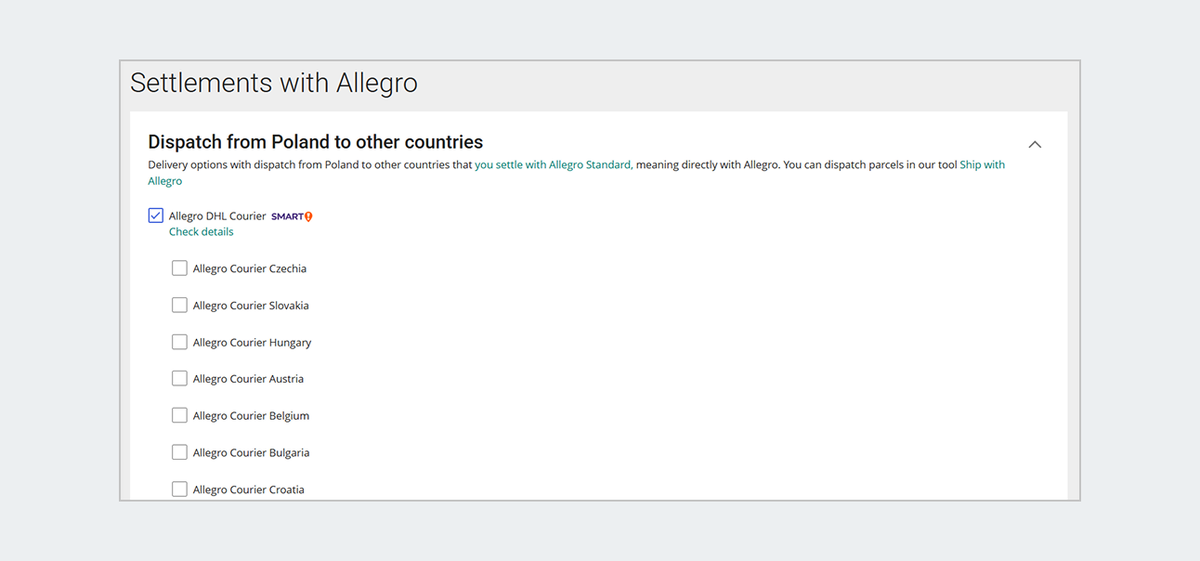Check the Allegro Courier Belgium option
The image size is (1200, 561).
[180, 415]
